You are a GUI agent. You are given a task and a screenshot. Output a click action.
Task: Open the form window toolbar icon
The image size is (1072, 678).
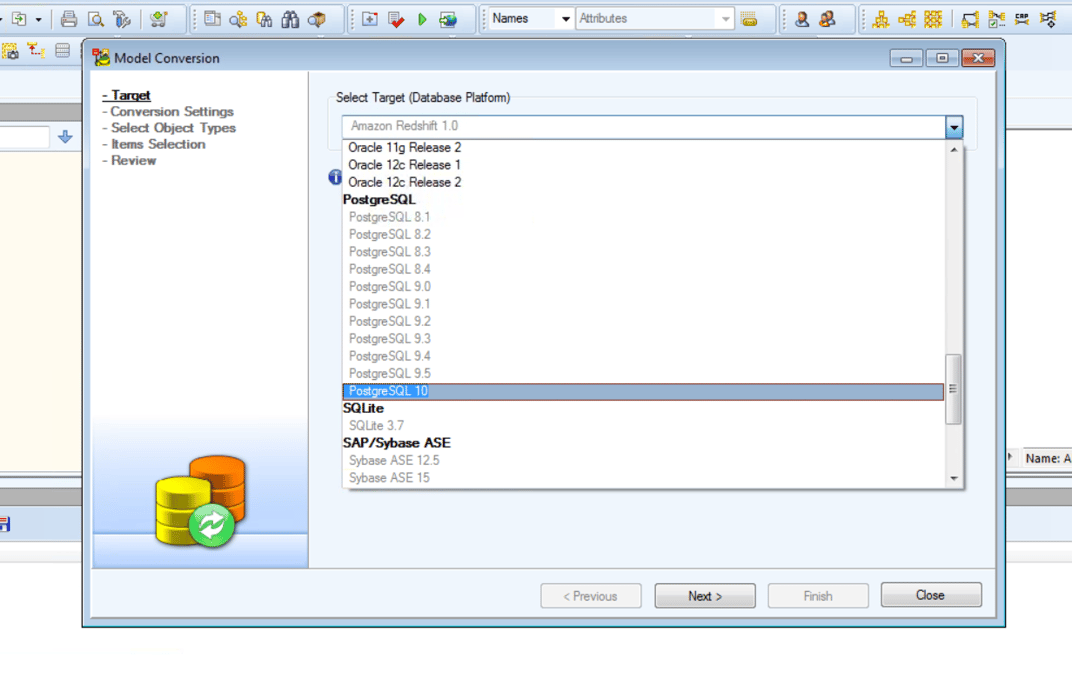pyautogui.click(x=212, y=19)
